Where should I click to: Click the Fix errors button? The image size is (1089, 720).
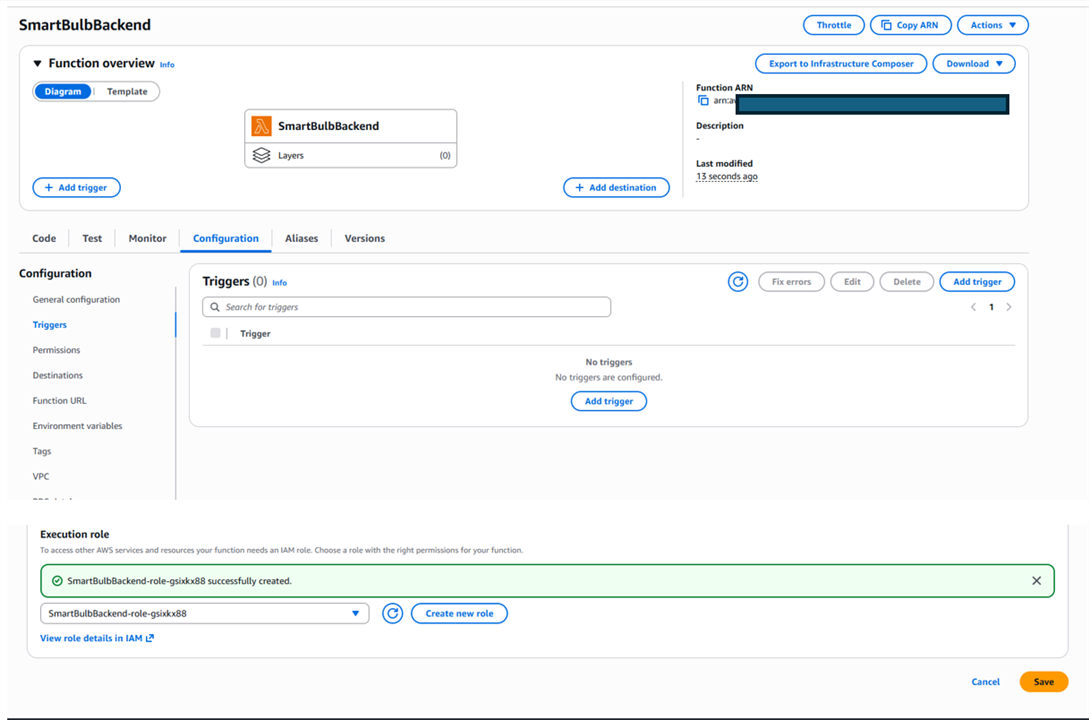pyautogui.click(x=791, y=282)
